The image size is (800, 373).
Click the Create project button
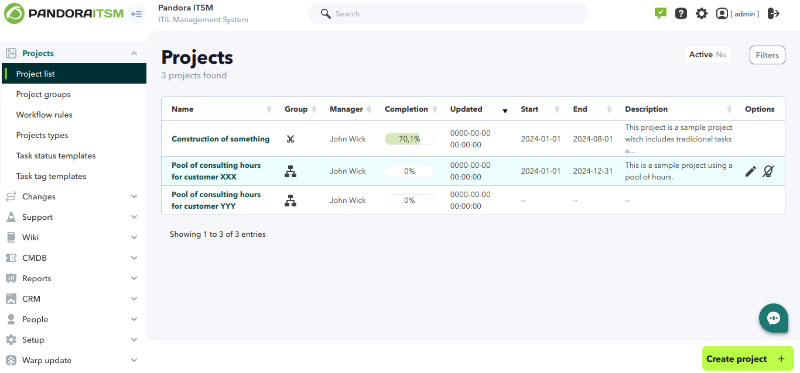(747, 359)
